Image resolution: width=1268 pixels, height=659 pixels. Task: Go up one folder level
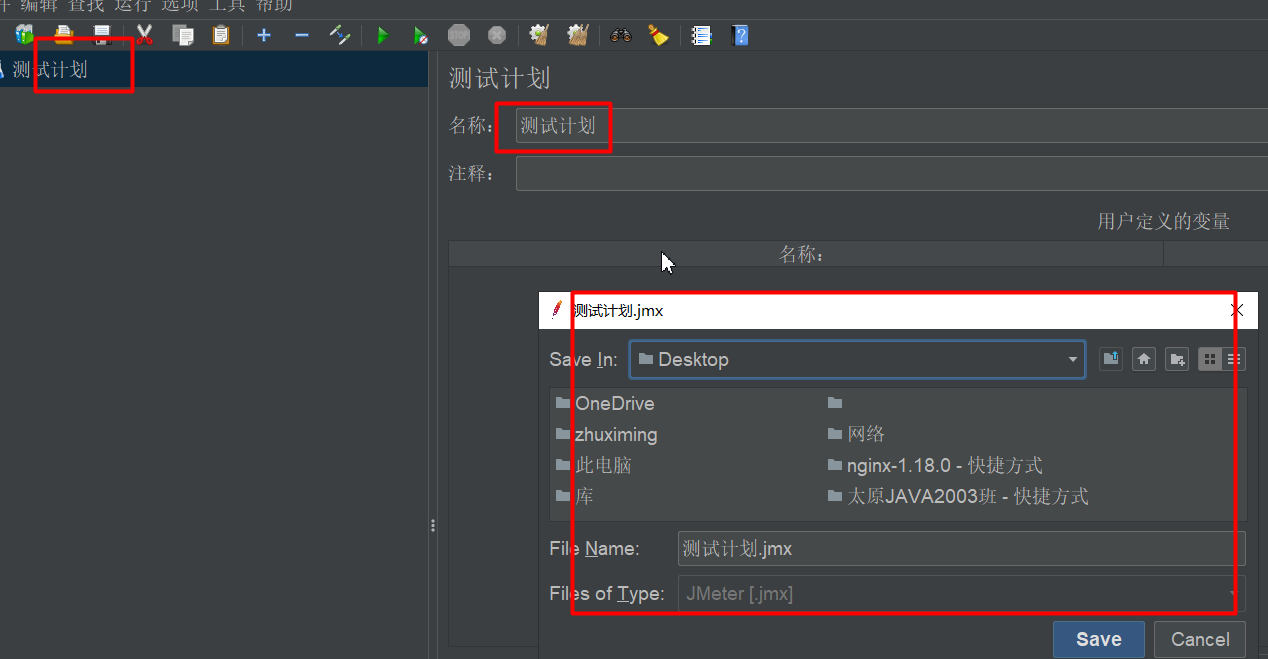[1111, 359]
